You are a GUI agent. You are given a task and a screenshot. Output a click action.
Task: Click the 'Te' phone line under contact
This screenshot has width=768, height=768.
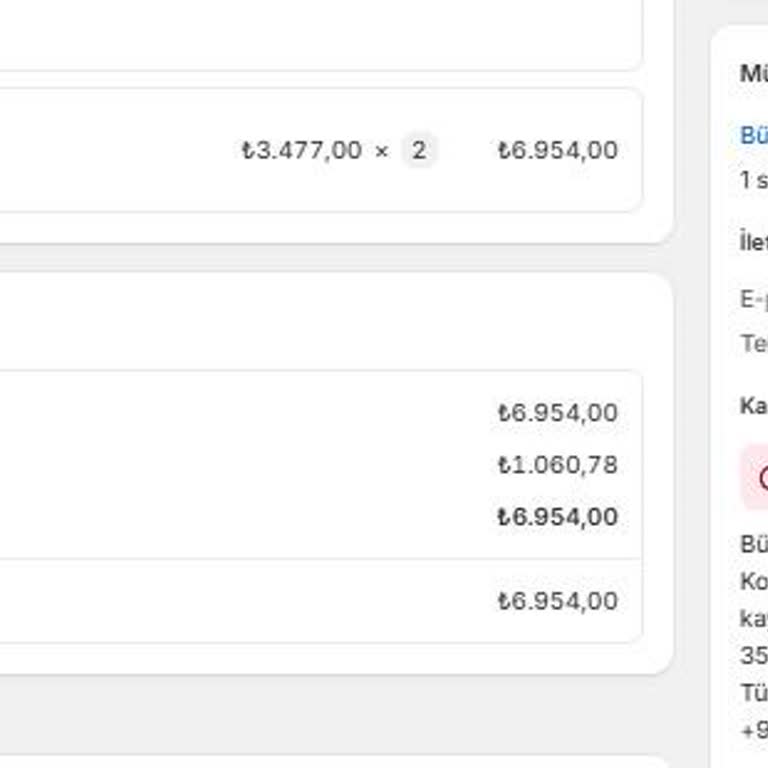click(x=753, y=344)
